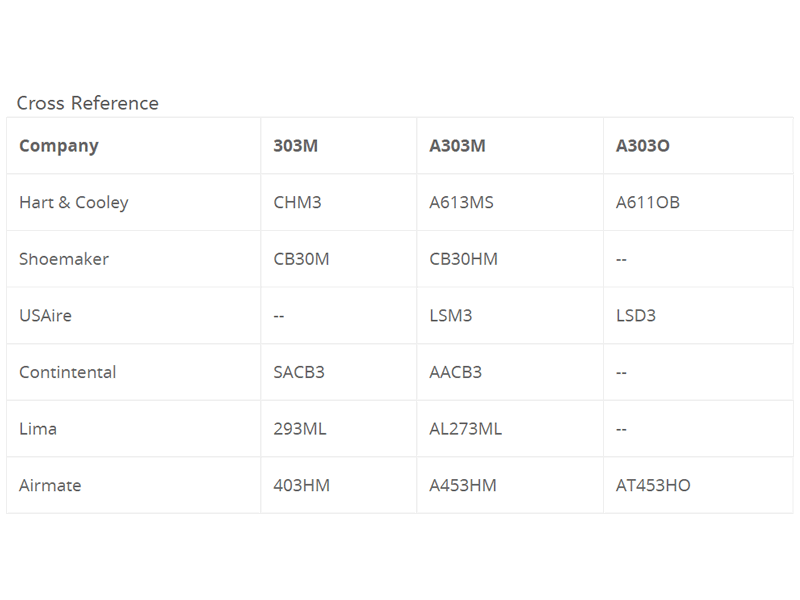This screenshot has height=600, width=800.
Task: Click the Cross Reference heading
Action: (x=87, y=103)
